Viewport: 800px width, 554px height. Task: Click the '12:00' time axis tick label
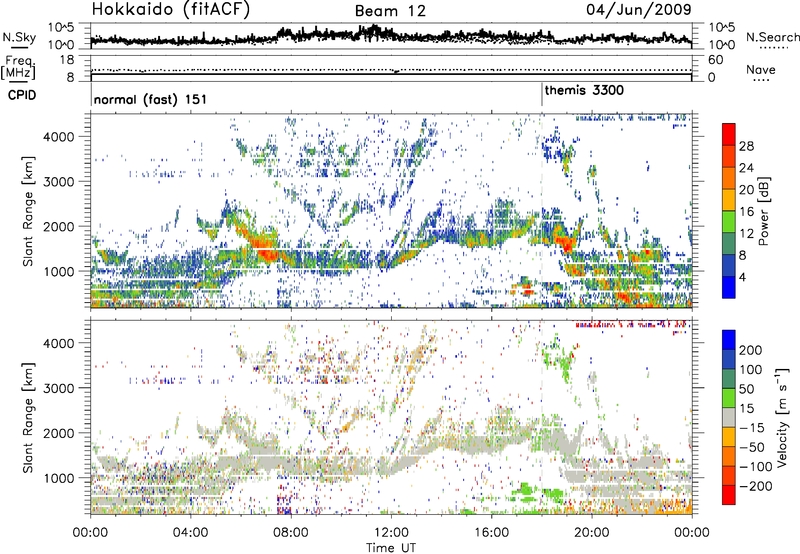(391, 533)
